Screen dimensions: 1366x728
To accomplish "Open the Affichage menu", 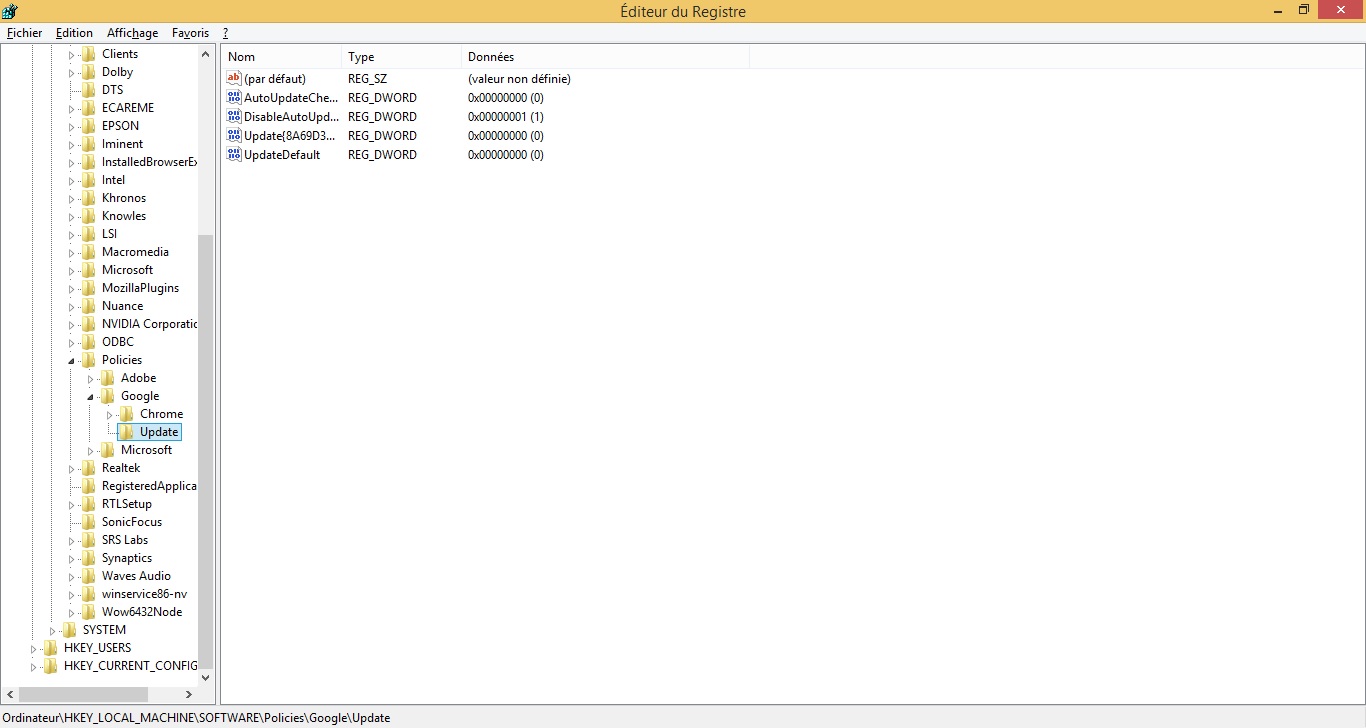I will [x=132, y=33].
